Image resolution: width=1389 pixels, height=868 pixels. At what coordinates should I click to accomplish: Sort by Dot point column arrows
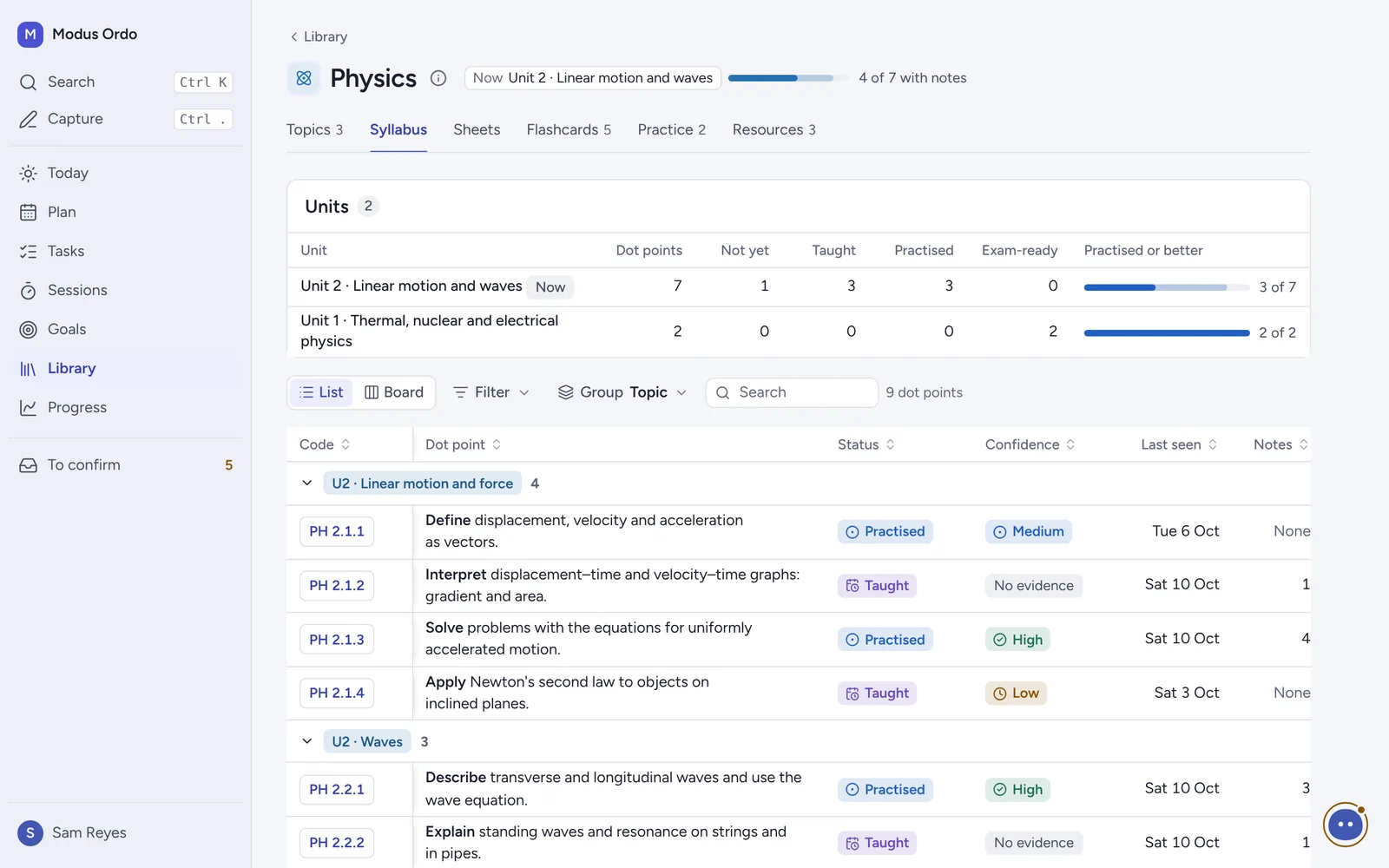point(497,444)
